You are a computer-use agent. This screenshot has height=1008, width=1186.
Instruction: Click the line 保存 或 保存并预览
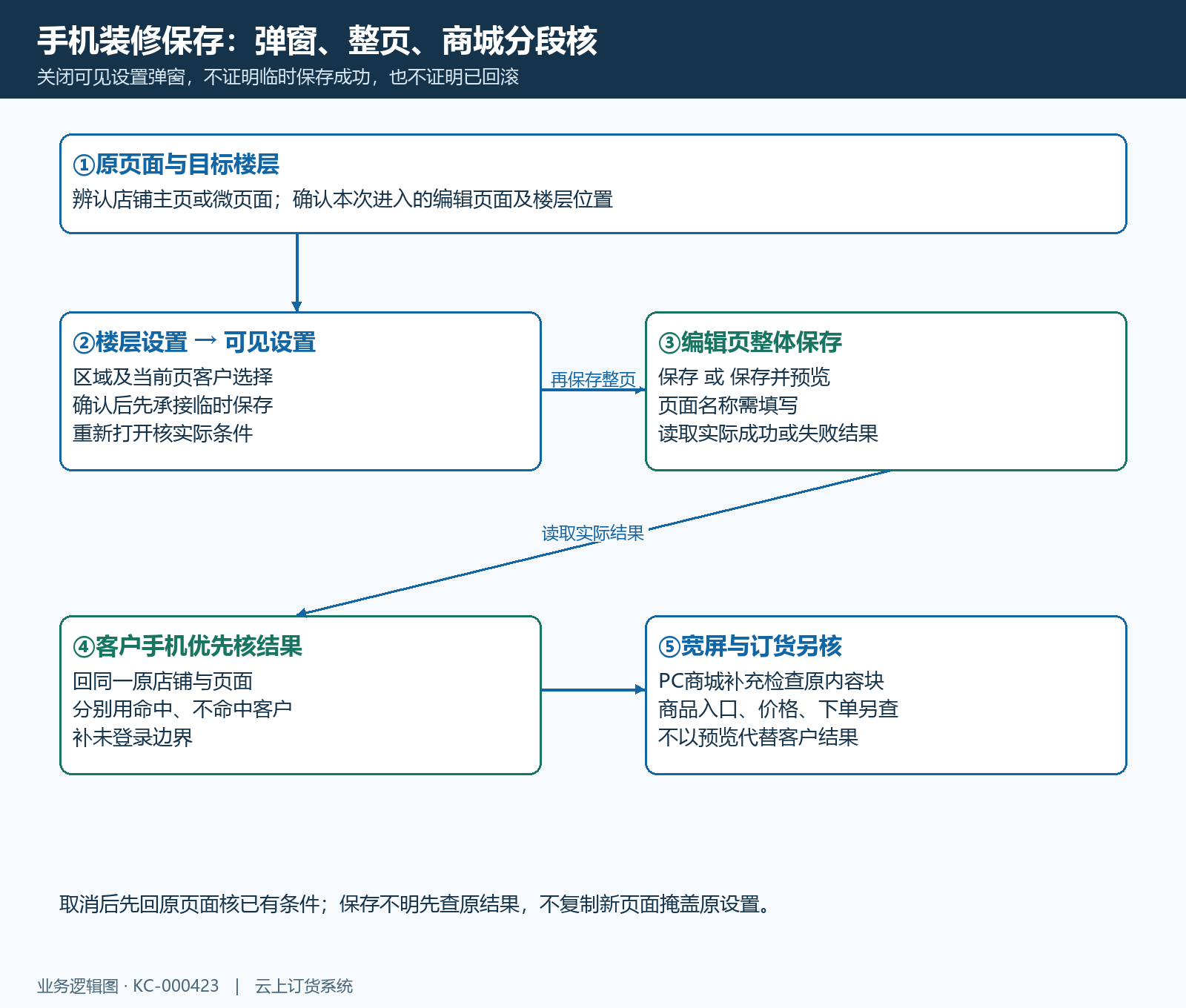click(x=744, y=377)
